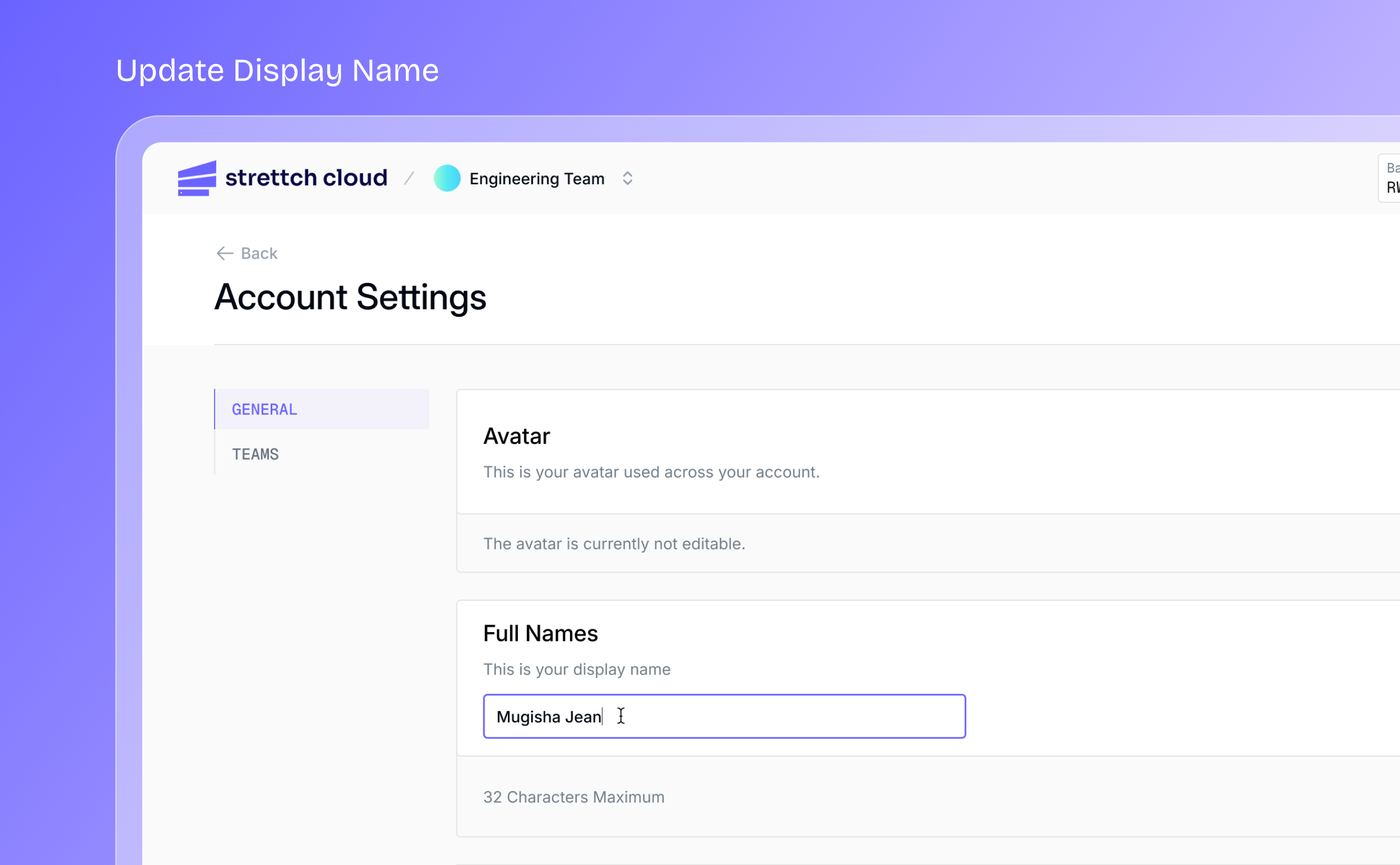The image size is (1400, 865).
Task: Click the '32 Characters Maximum' hint text
Action: pyautogui.click(x=573, y=797)
